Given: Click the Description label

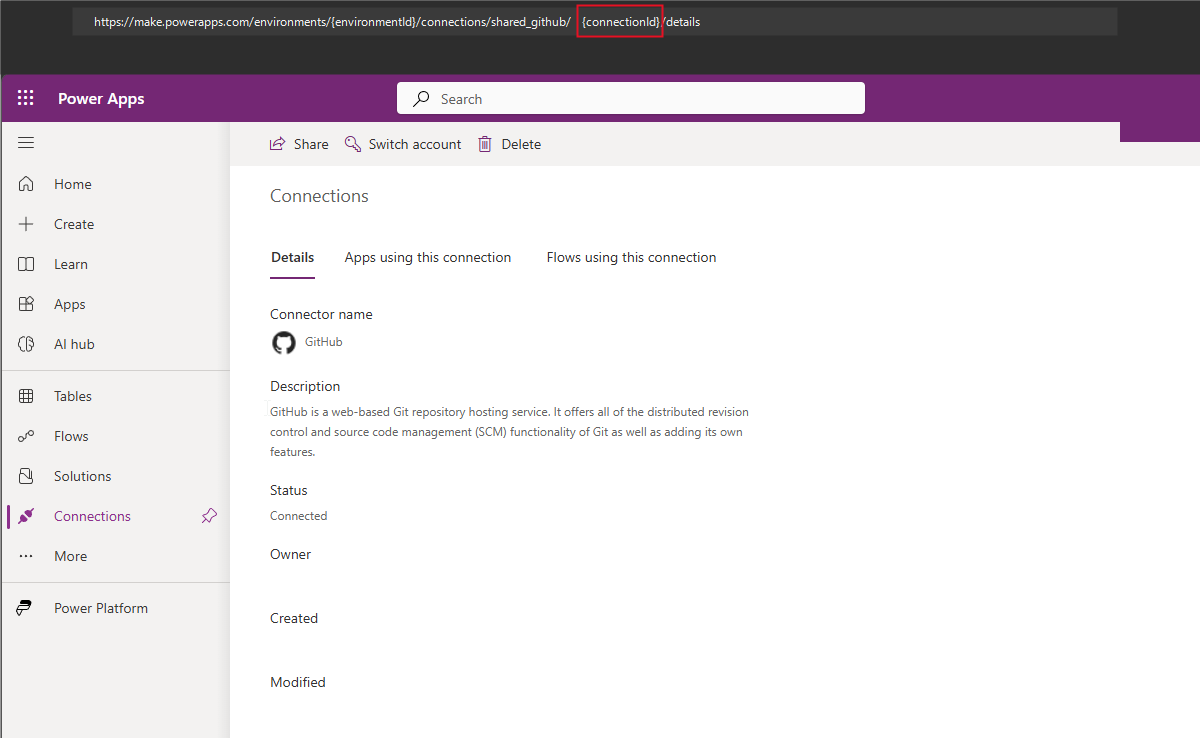Looking at the screenshot, I should [305, 386].
